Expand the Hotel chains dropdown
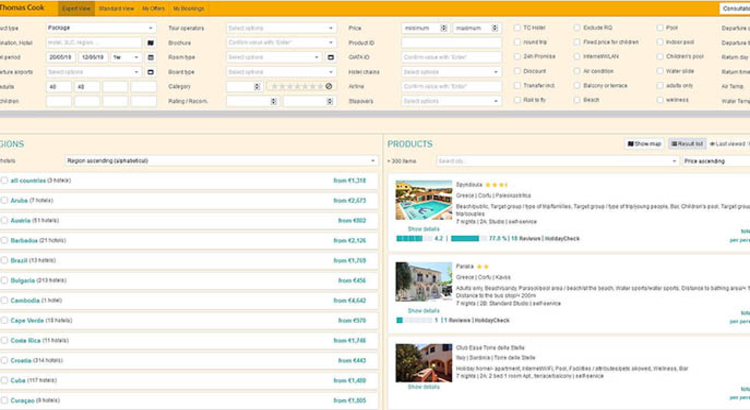Viewport: 750px width, 410px height. 452,72
